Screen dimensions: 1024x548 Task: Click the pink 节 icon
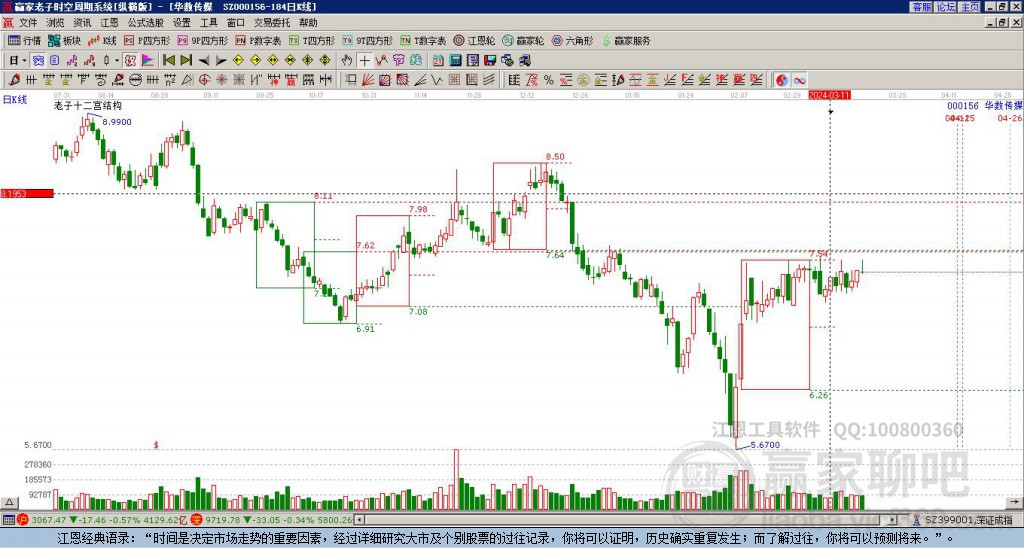(x=398, y=61)
